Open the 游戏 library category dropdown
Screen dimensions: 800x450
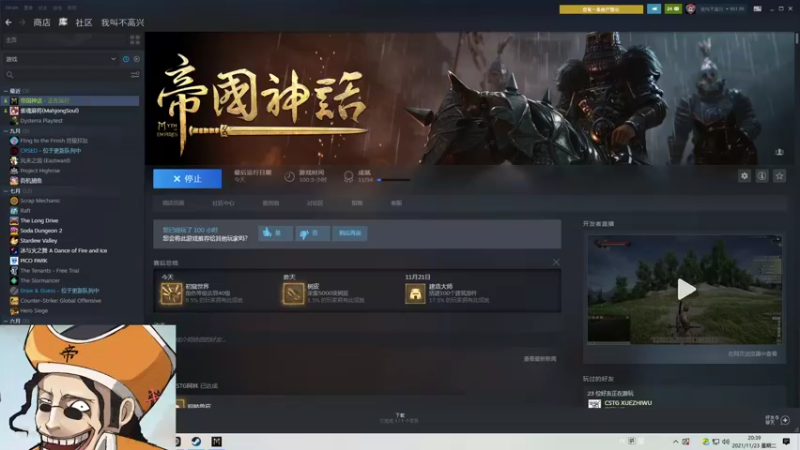tap(61, 59)
